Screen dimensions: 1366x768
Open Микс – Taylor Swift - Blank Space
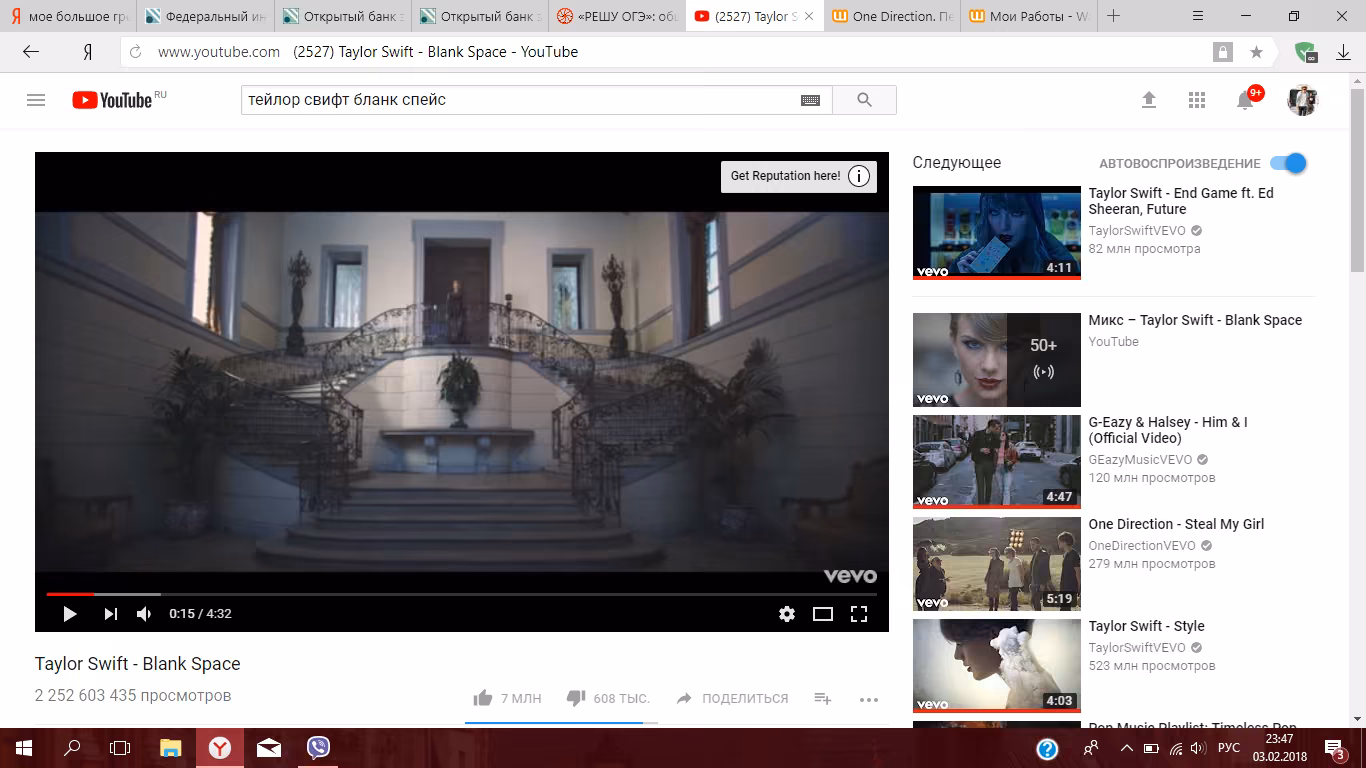coord(1195,320)
